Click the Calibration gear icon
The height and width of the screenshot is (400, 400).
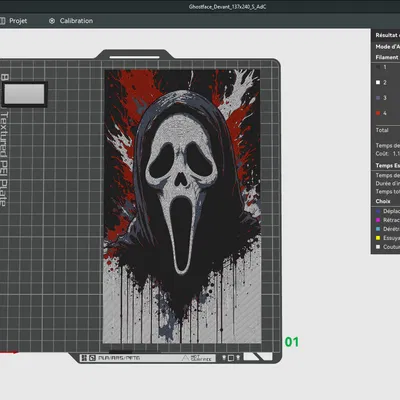[52, 21]
